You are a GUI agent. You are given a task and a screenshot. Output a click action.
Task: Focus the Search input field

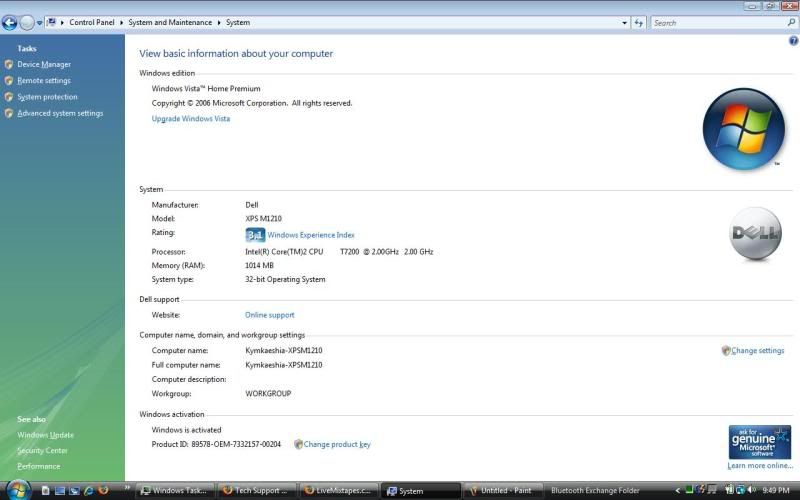[719, 23]
